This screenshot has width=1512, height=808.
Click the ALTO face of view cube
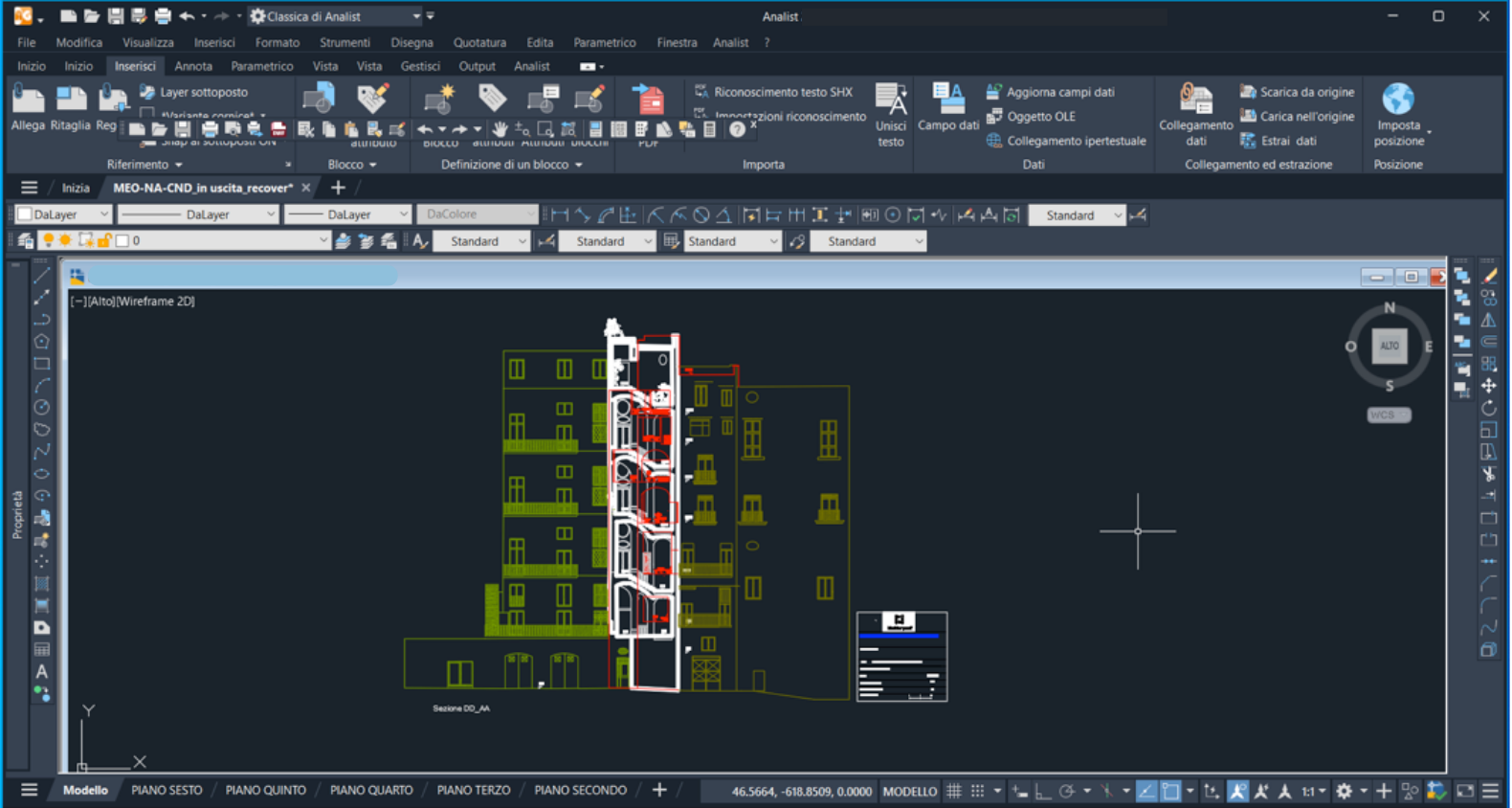pyautogui.click(x=1390, y=346)
